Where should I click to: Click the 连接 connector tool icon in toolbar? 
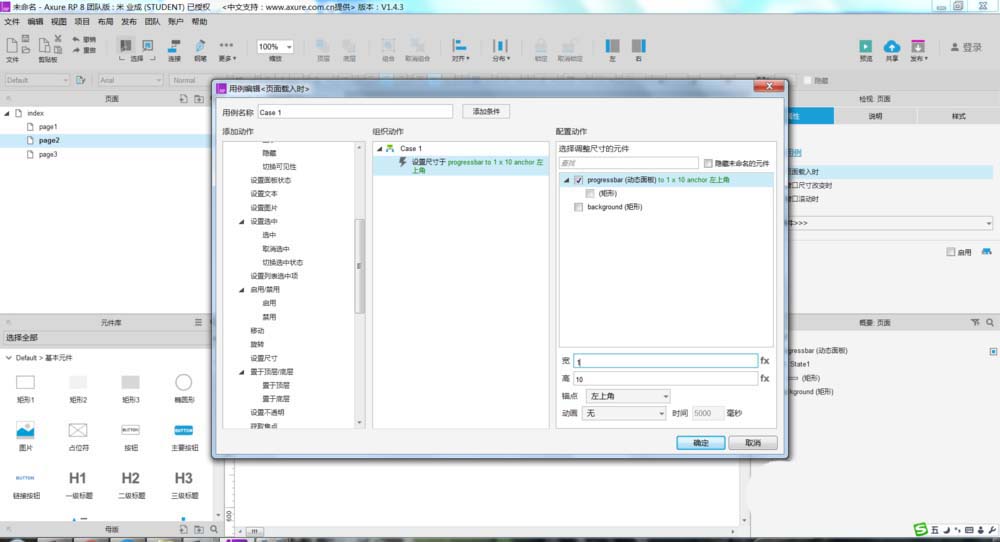(x=174, y=47)
